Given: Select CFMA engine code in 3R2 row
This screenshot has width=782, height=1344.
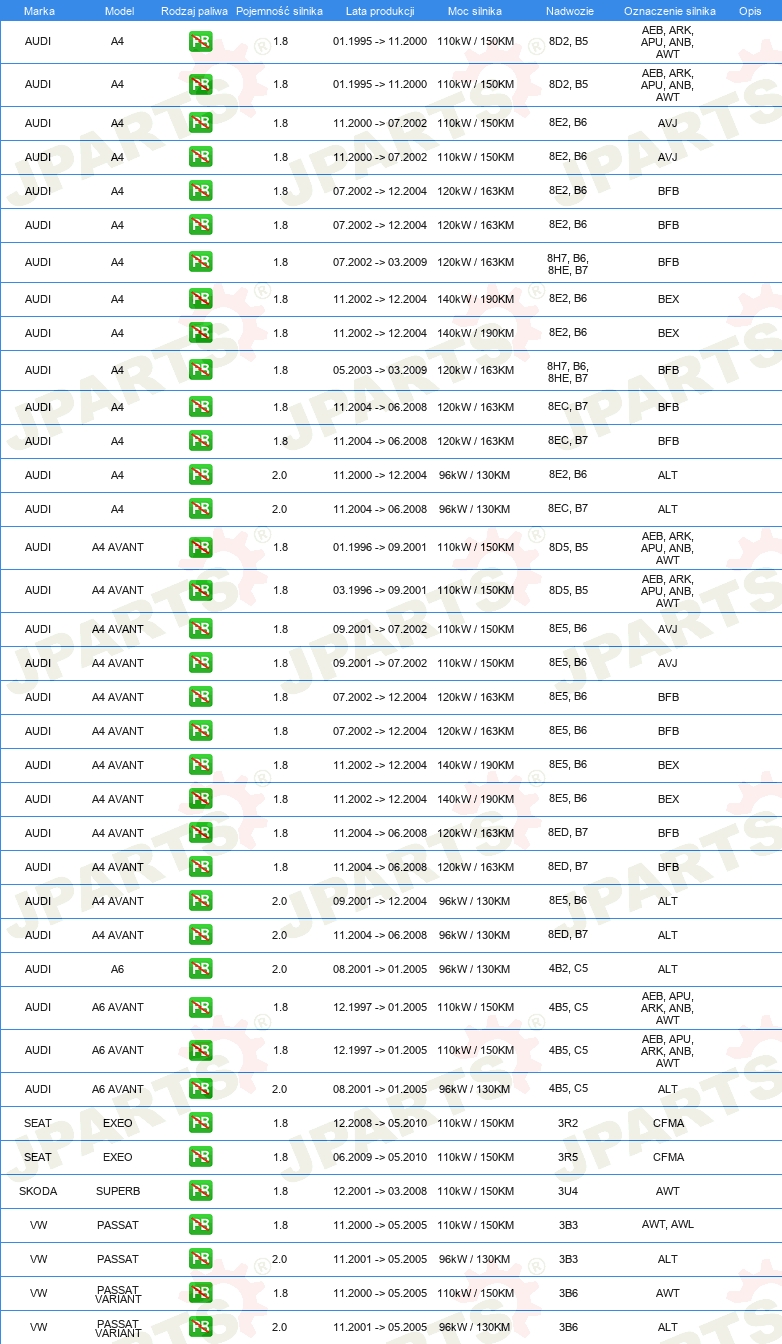Looking at the screenshot, I should click(668, 1123).
